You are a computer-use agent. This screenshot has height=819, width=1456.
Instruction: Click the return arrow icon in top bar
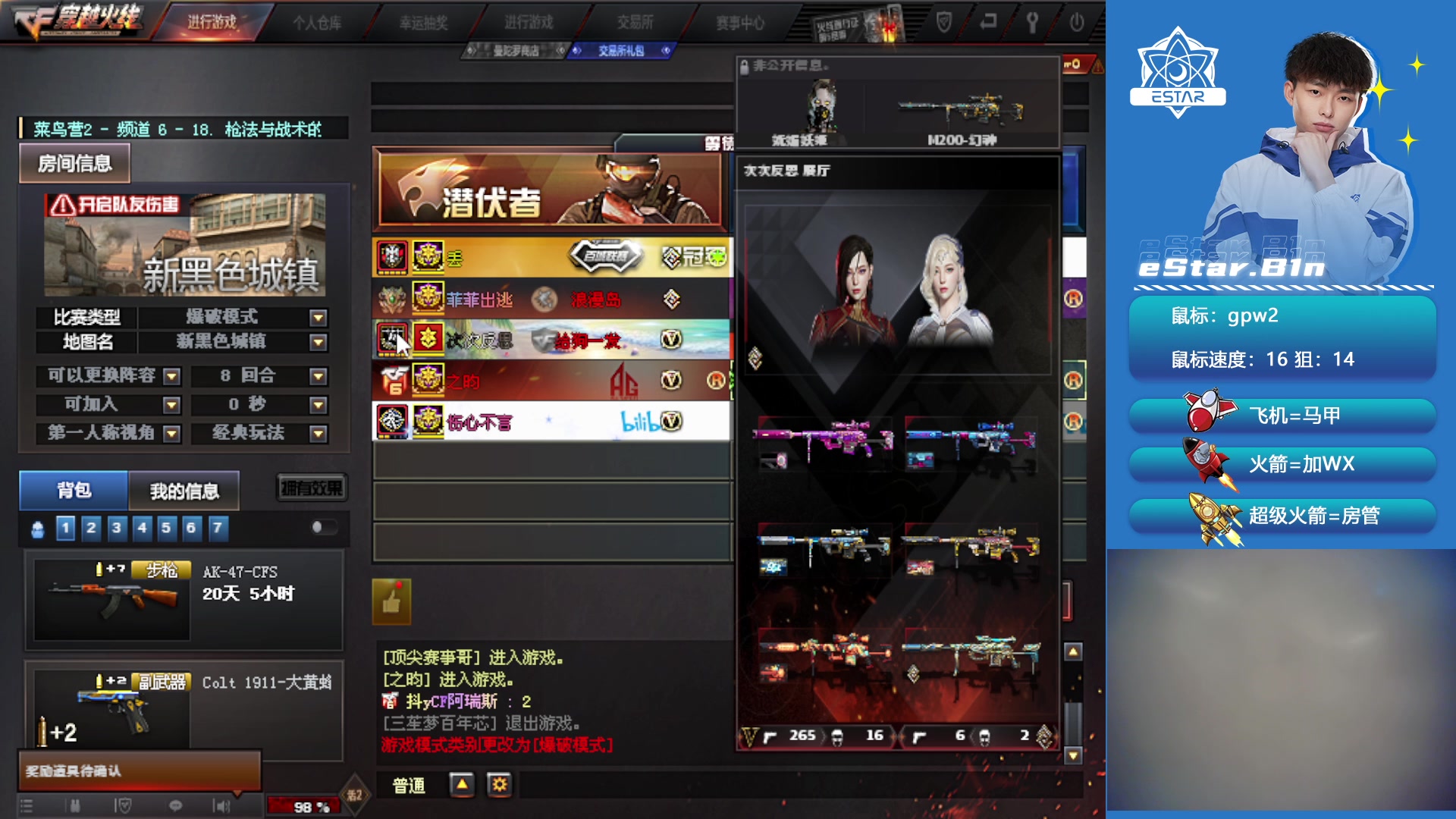[988, 22]
